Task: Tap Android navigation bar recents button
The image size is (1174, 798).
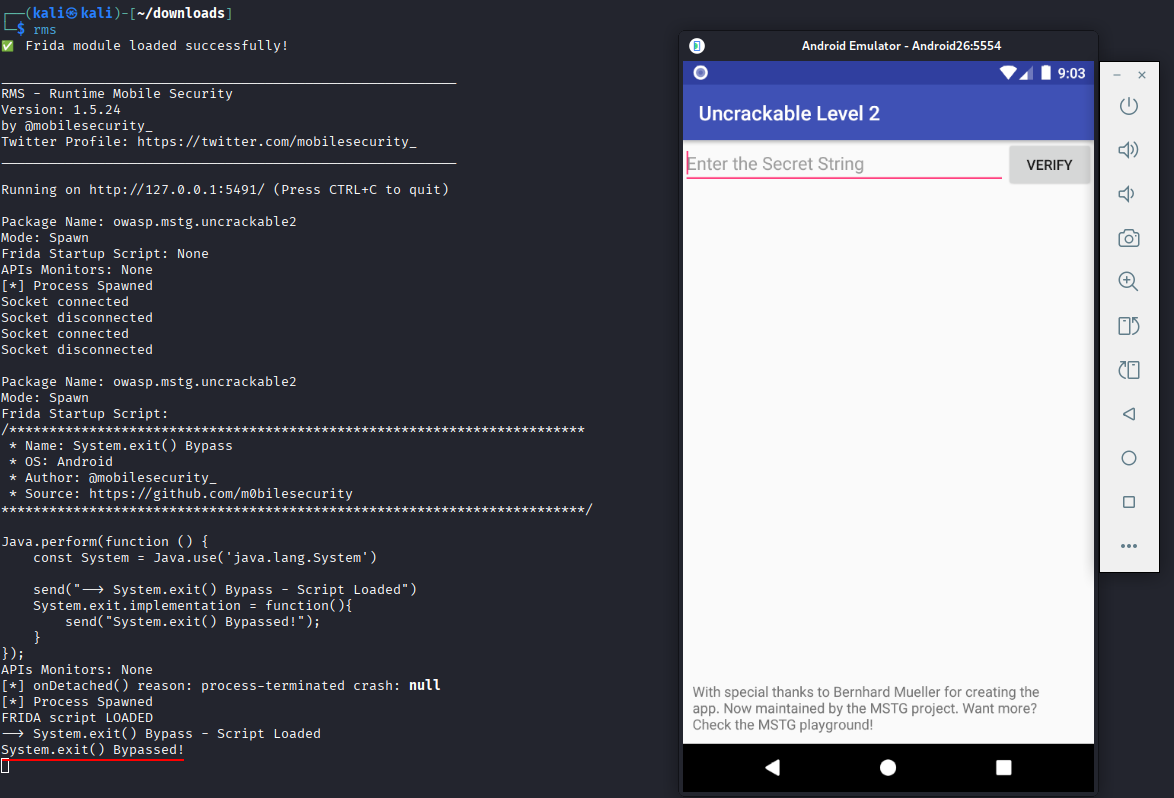Action: 1004,768
